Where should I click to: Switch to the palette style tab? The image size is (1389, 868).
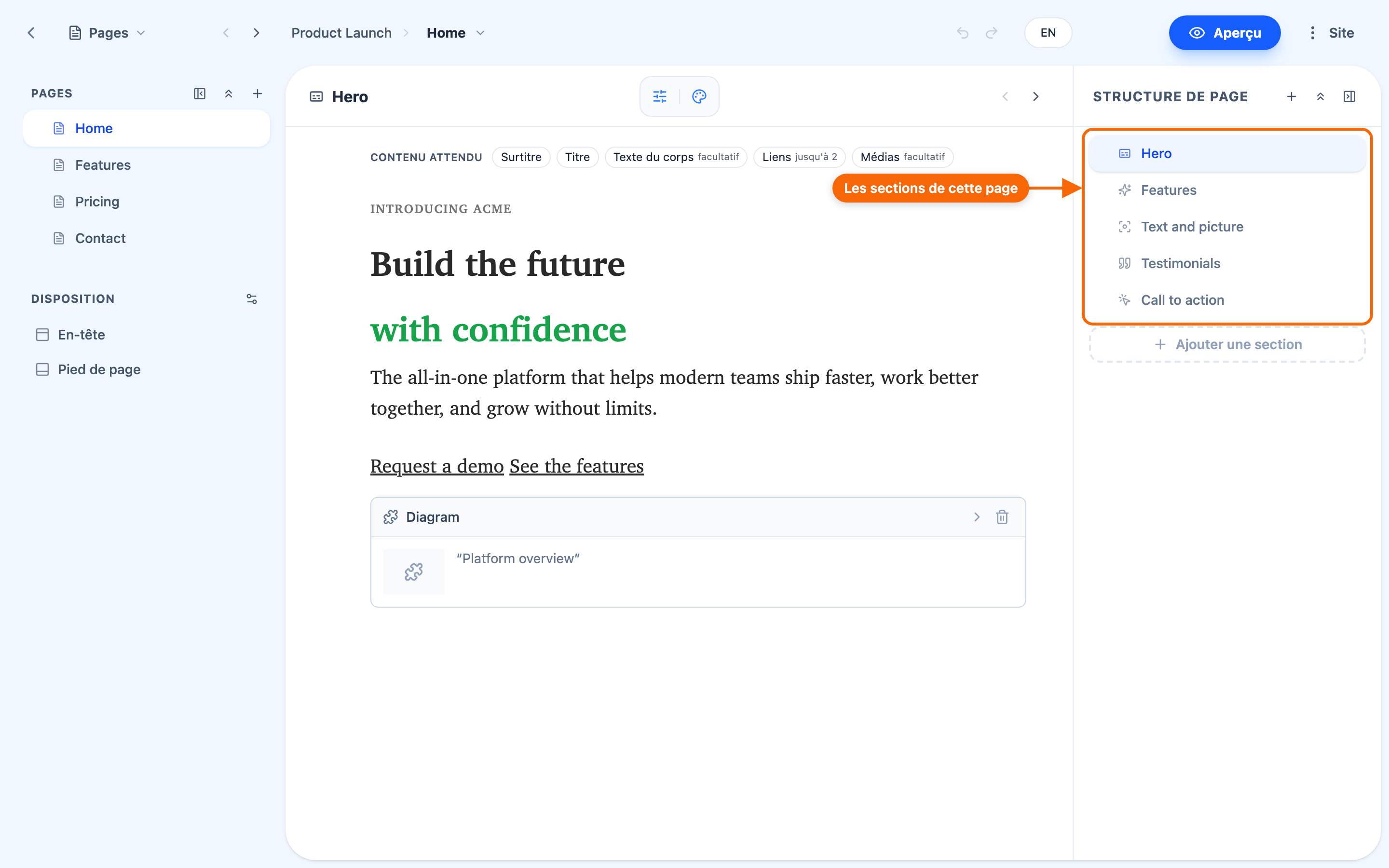[x=699, y=96]
